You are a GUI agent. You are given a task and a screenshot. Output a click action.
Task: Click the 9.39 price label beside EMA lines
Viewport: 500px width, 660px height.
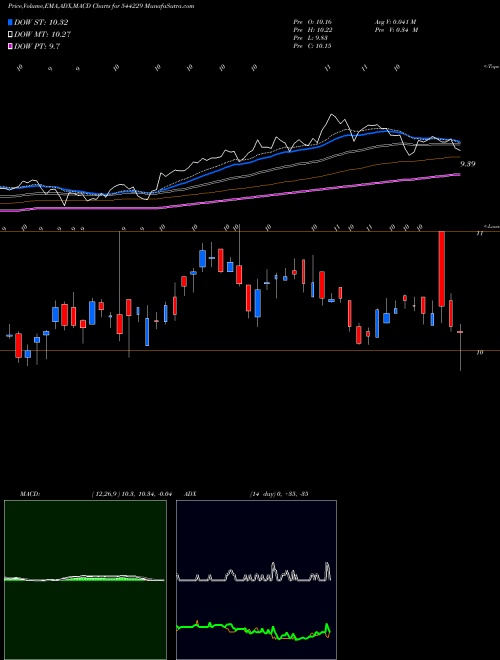point(468,164)
